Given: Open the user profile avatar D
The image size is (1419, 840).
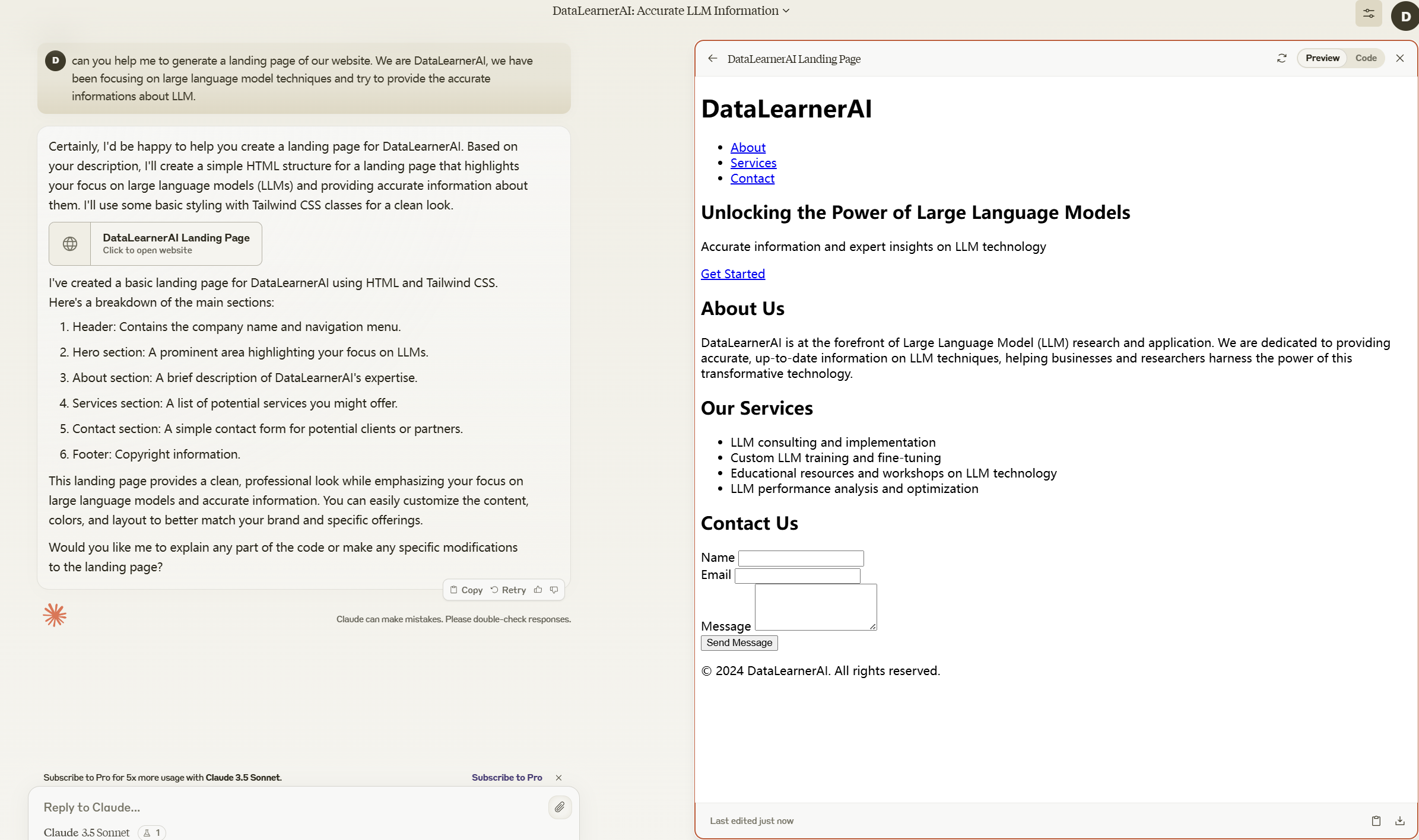Looking at the screenshot, I should point(1405,16).
